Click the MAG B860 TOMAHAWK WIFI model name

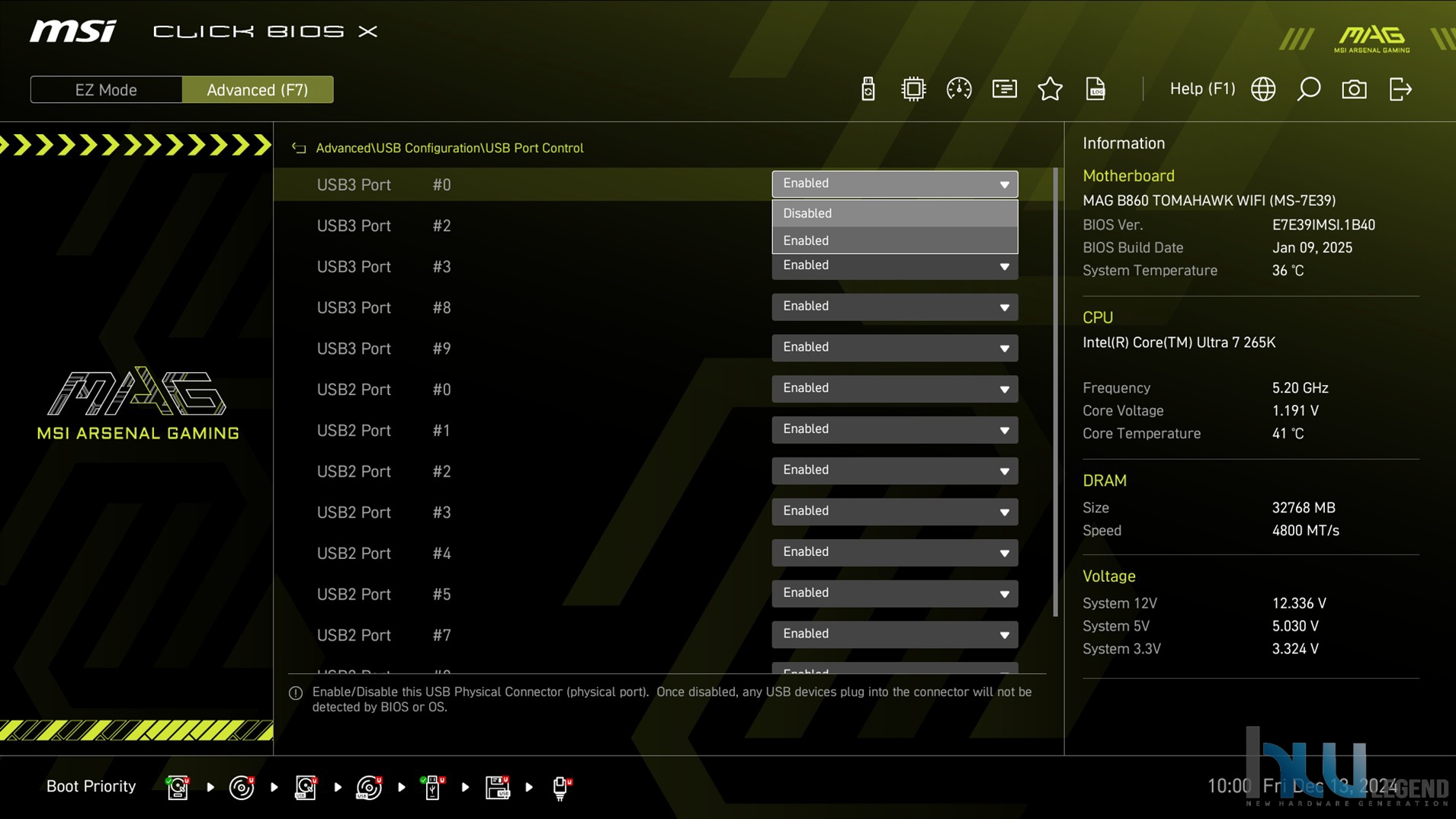(x=1209, y=201)
